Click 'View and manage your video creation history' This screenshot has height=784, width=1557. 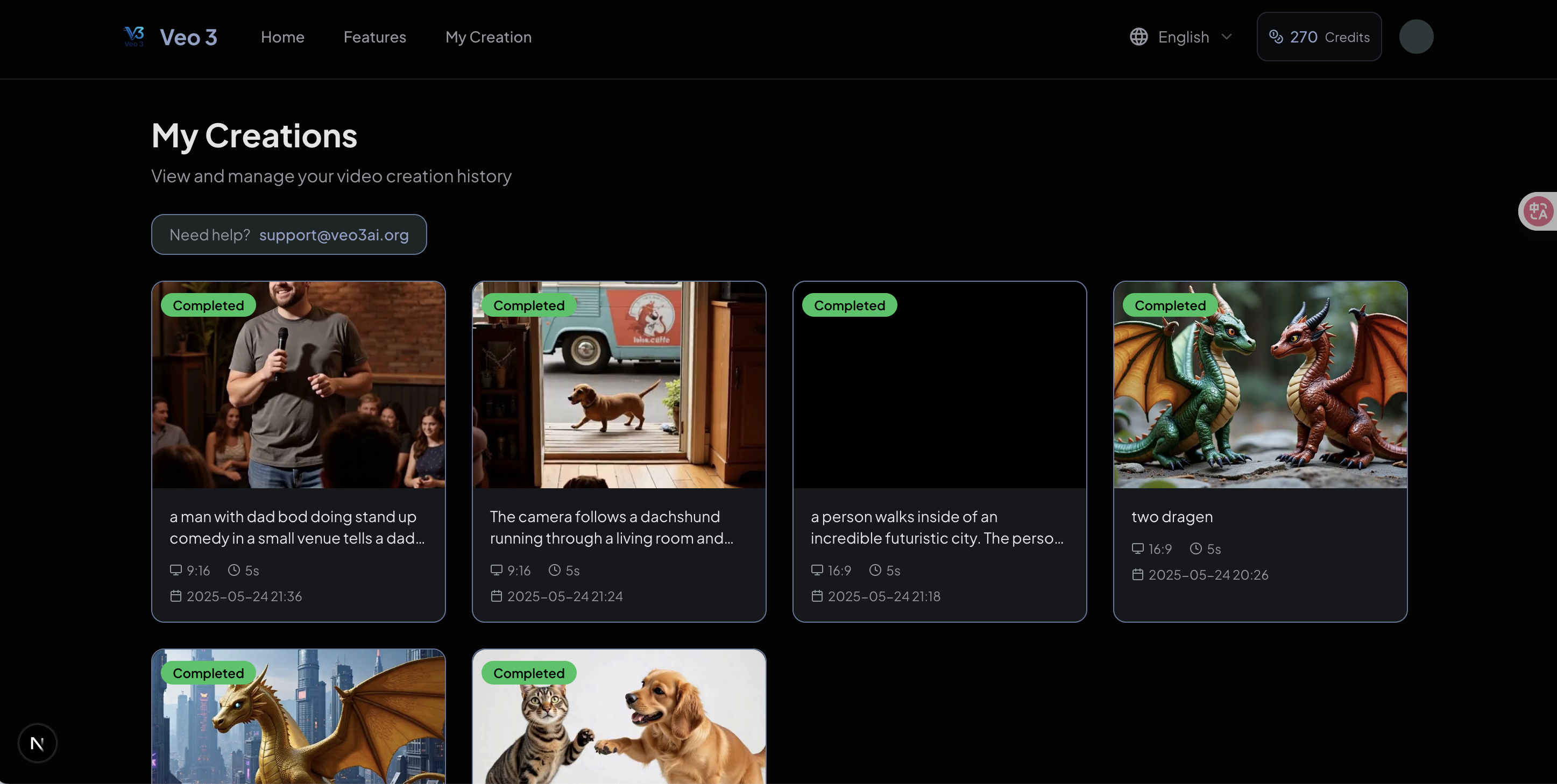point(331,176)
